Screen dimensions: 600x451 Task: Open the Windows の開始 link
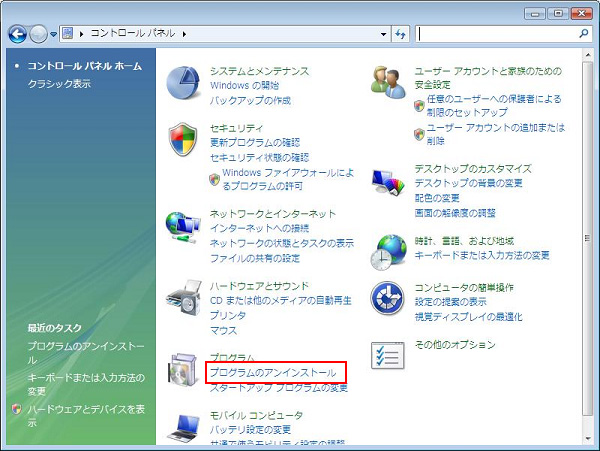coord(245,85)
